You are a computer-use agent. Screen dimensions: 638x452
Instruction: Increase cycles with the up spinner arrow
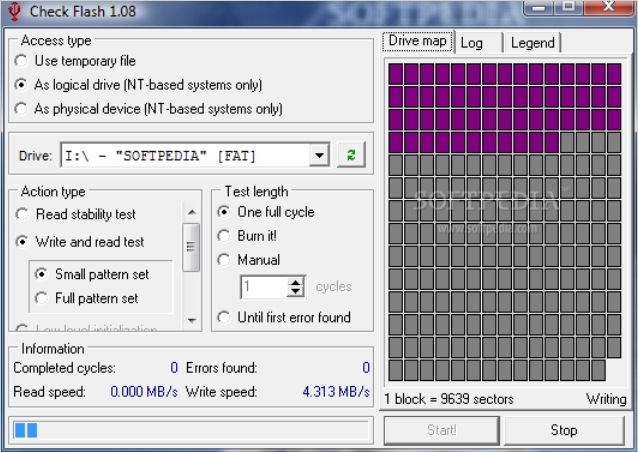296,282
